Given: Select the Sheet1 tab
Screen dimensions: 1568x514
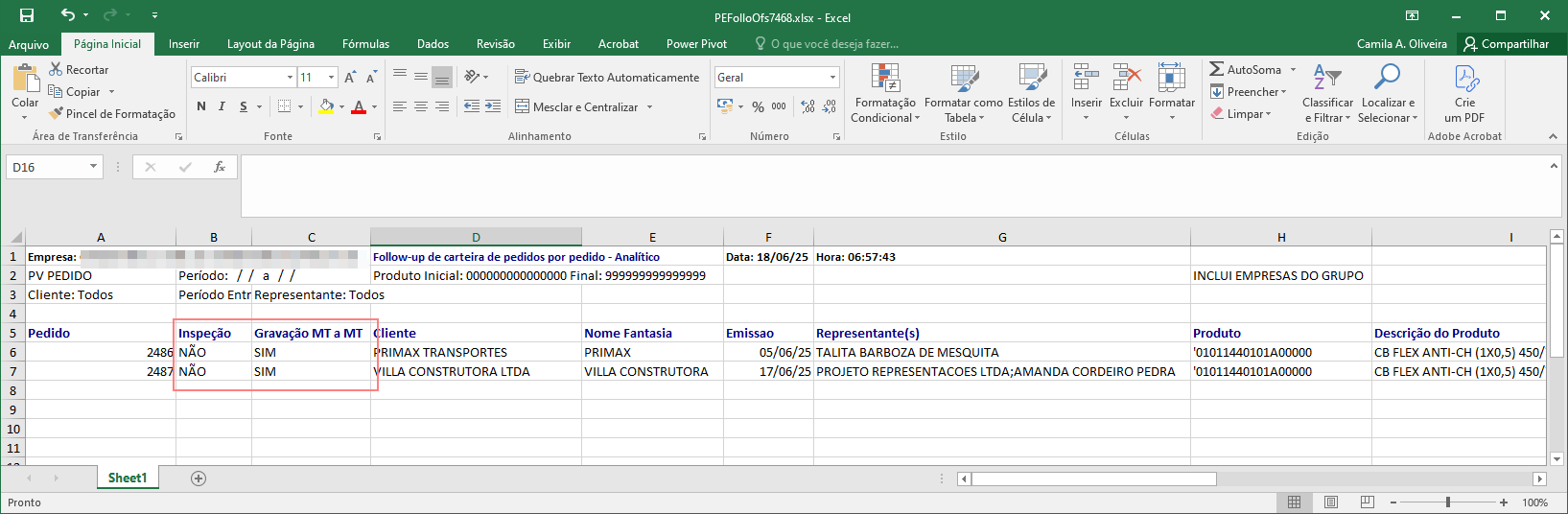Looking at the screenshot, I should coord(128,478).
